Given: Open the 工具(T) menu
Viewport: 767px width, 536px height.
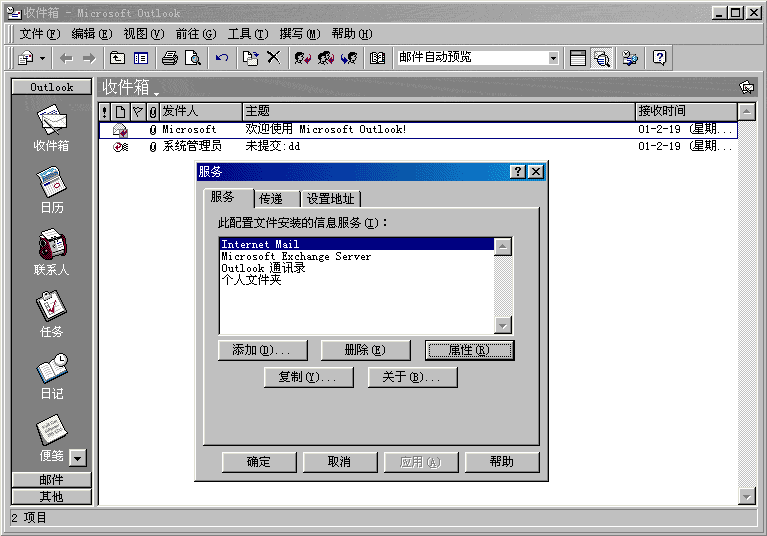Looking at the screenshot, I should [x=248, y=34].
